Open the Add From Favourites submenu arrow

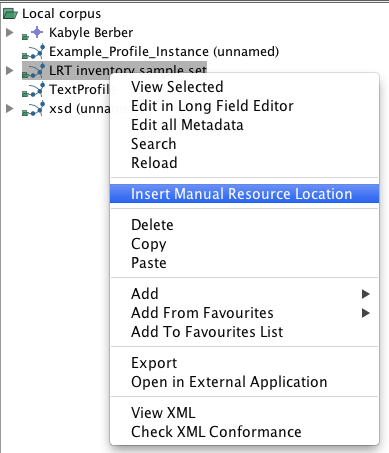(366, 313)
